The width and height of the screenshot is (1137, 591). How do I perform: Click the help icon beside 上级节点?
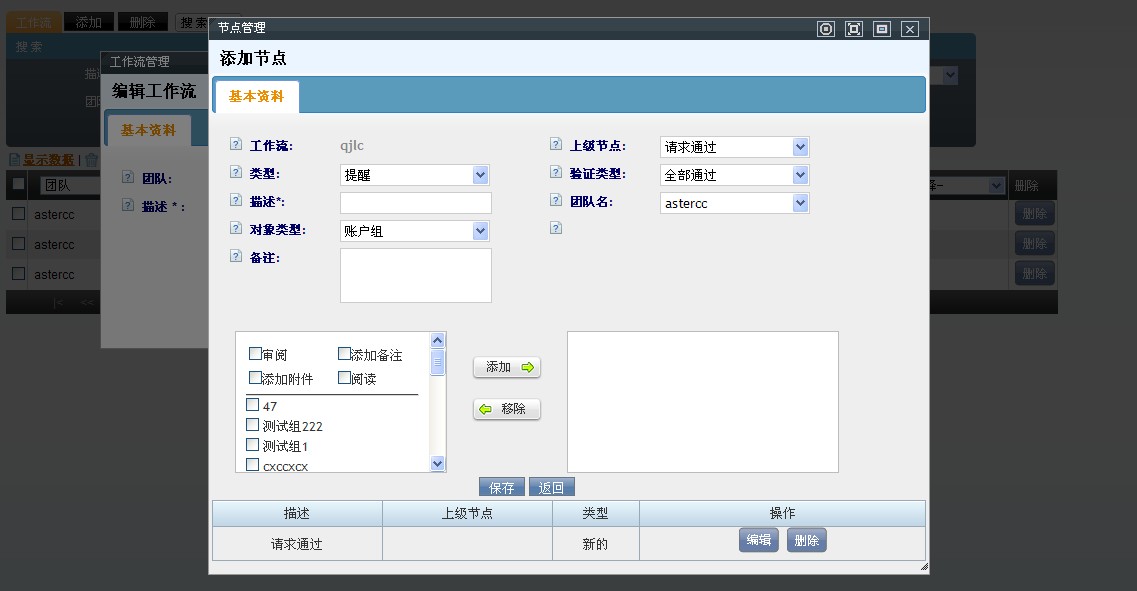click(x=556, y=145)
